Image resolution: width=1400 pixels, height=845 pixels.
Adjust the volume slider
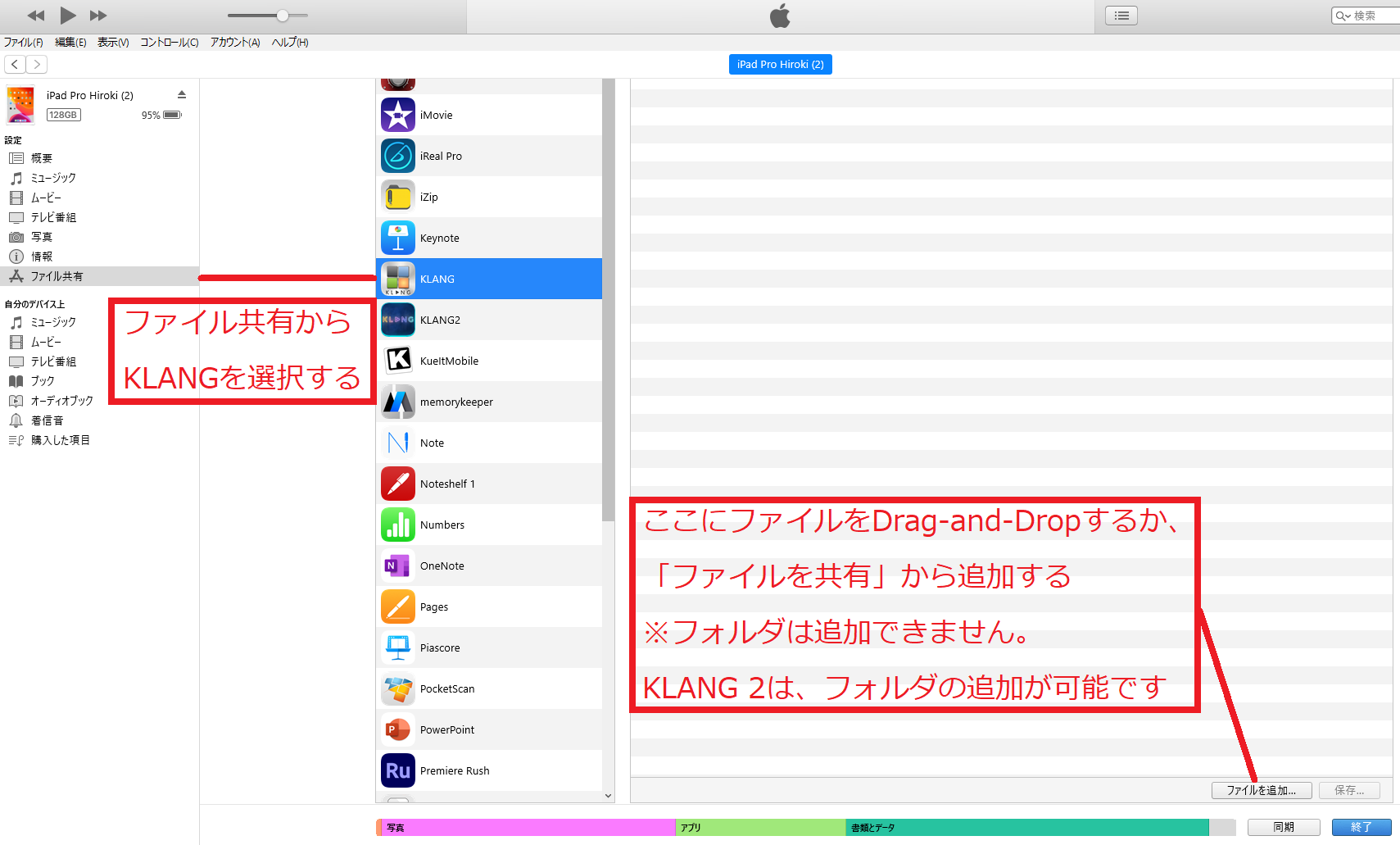pos(283,16)
